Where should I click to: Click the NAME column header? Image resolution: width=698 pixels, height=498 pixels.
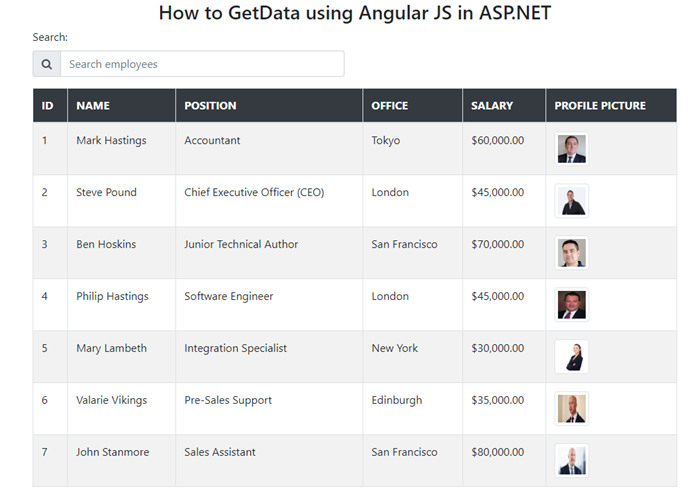[93, 105]
